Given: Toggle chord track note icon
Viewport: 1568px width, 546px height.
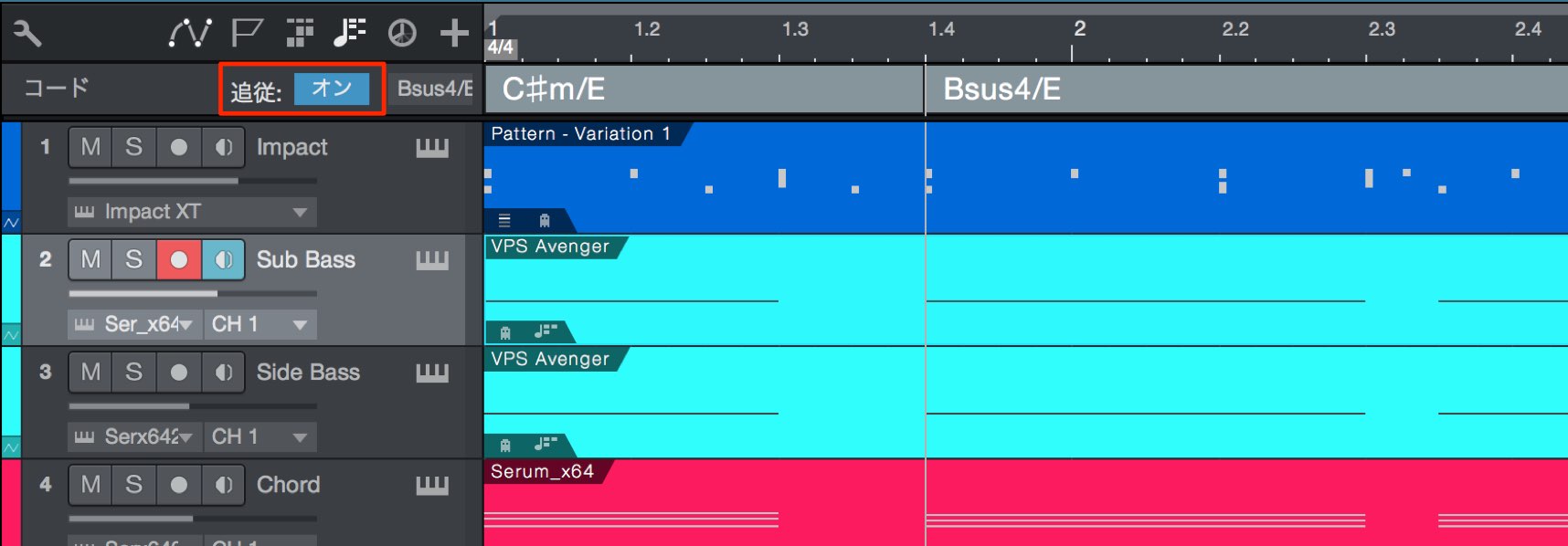Looking at the screenshot, I should click(x=350, y=33).
